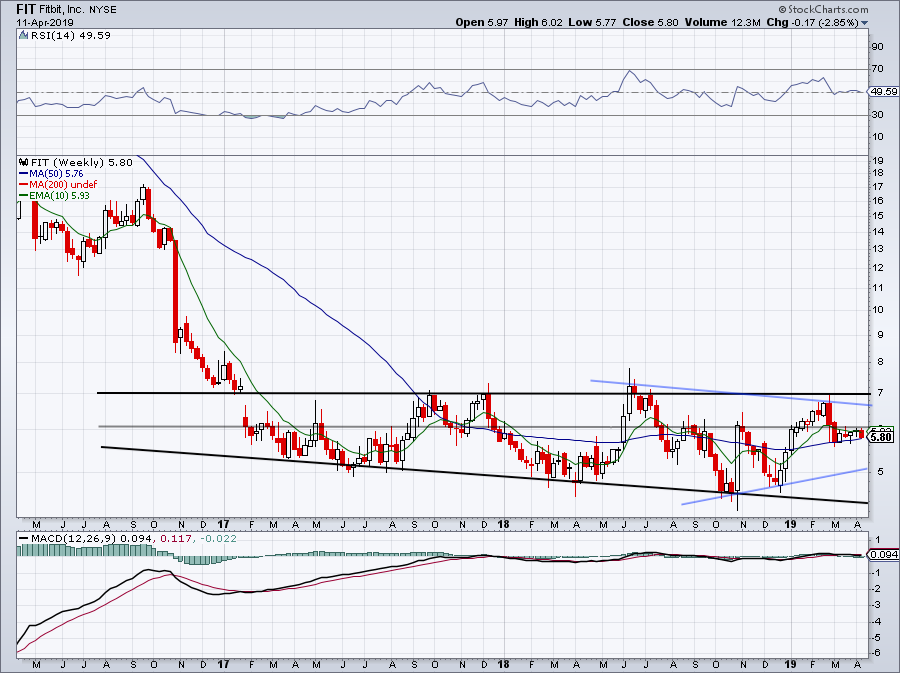900x673 pixels.
Task: Click the RSI(14) indicator mountain icon
Action: point(22,36)
